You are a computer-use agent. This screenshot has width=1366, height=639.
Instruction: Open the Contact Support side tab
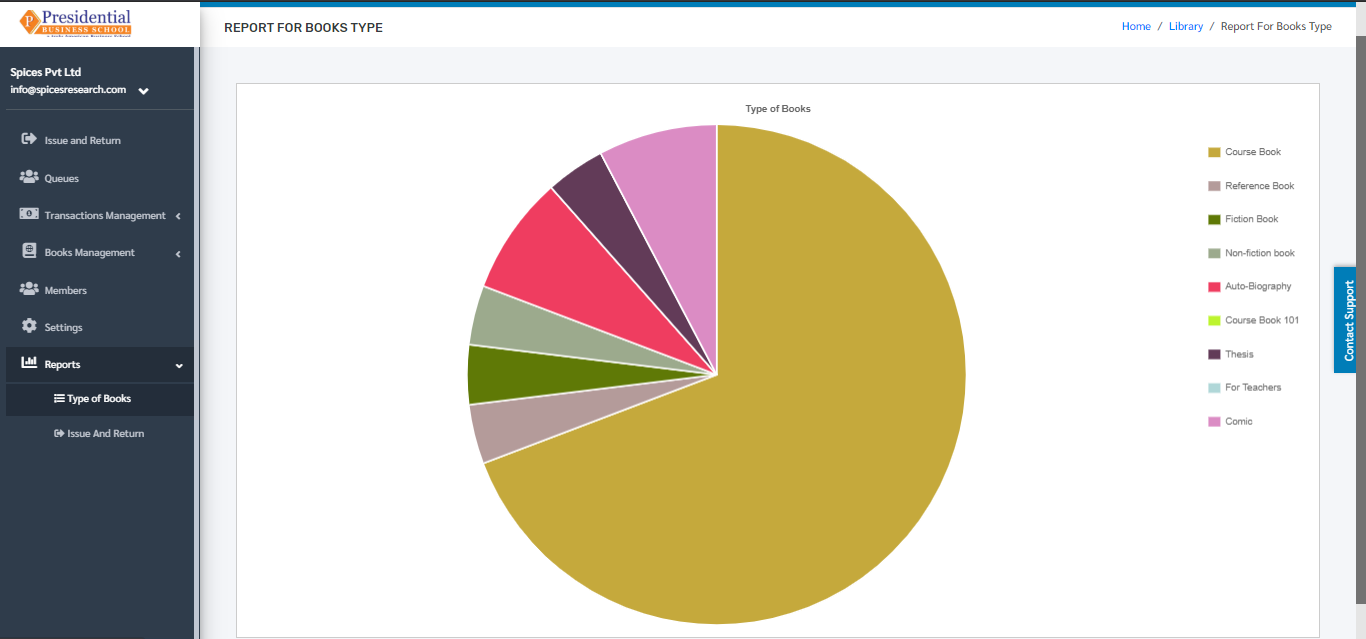coord(1349,320)
